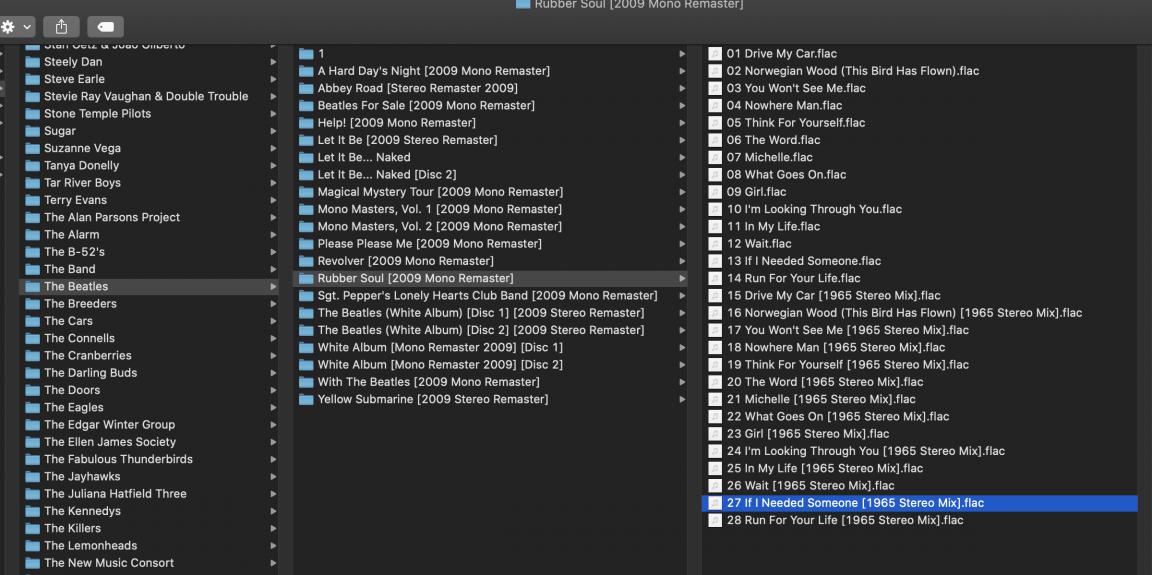Select 16 Norwegian Wood [1965 Stereo Mix].flac file
Screen dimensions: 1152x575
click(904, 313)
